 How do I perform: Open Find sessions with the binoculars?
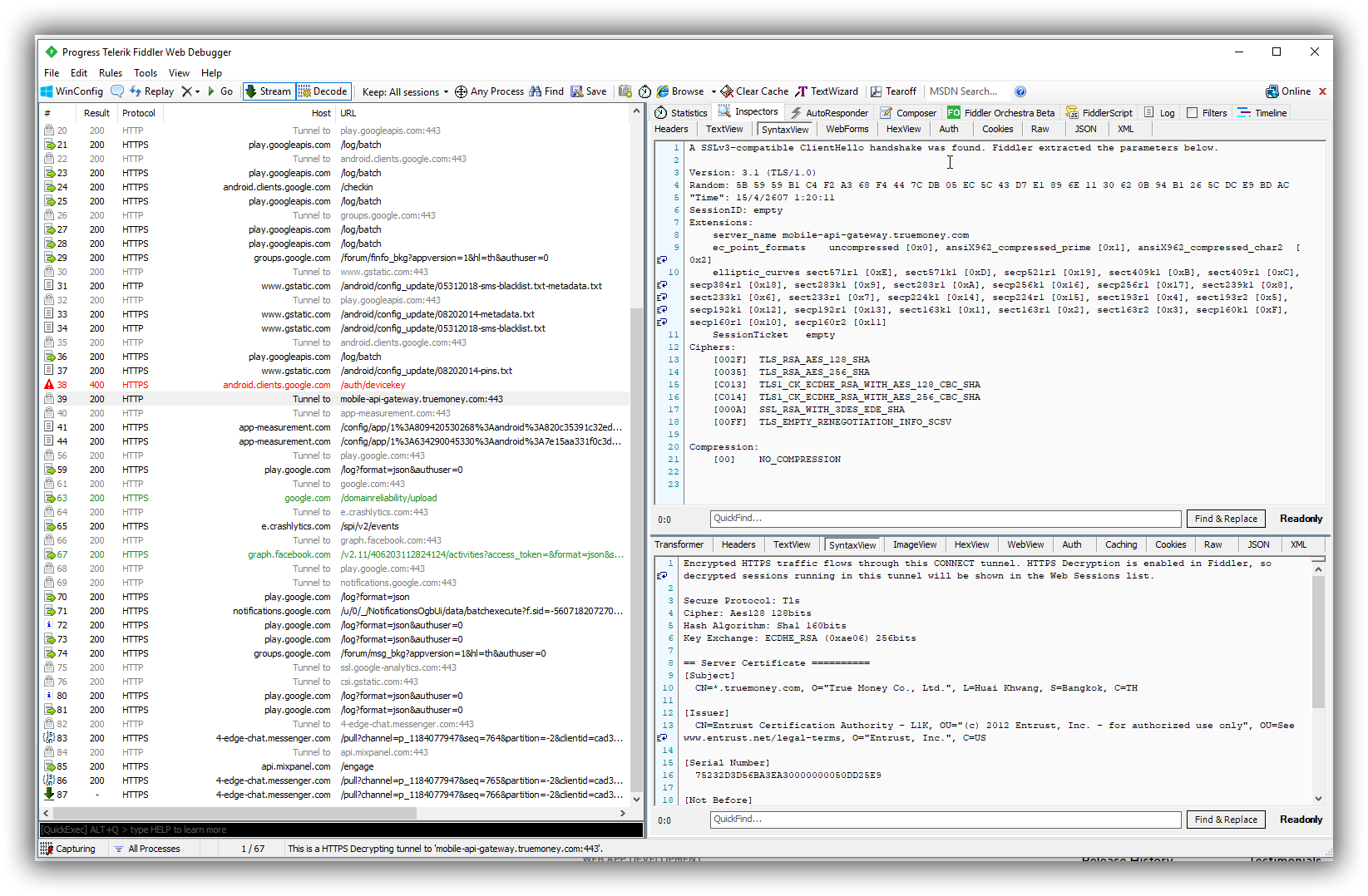(x=546, y=91)
